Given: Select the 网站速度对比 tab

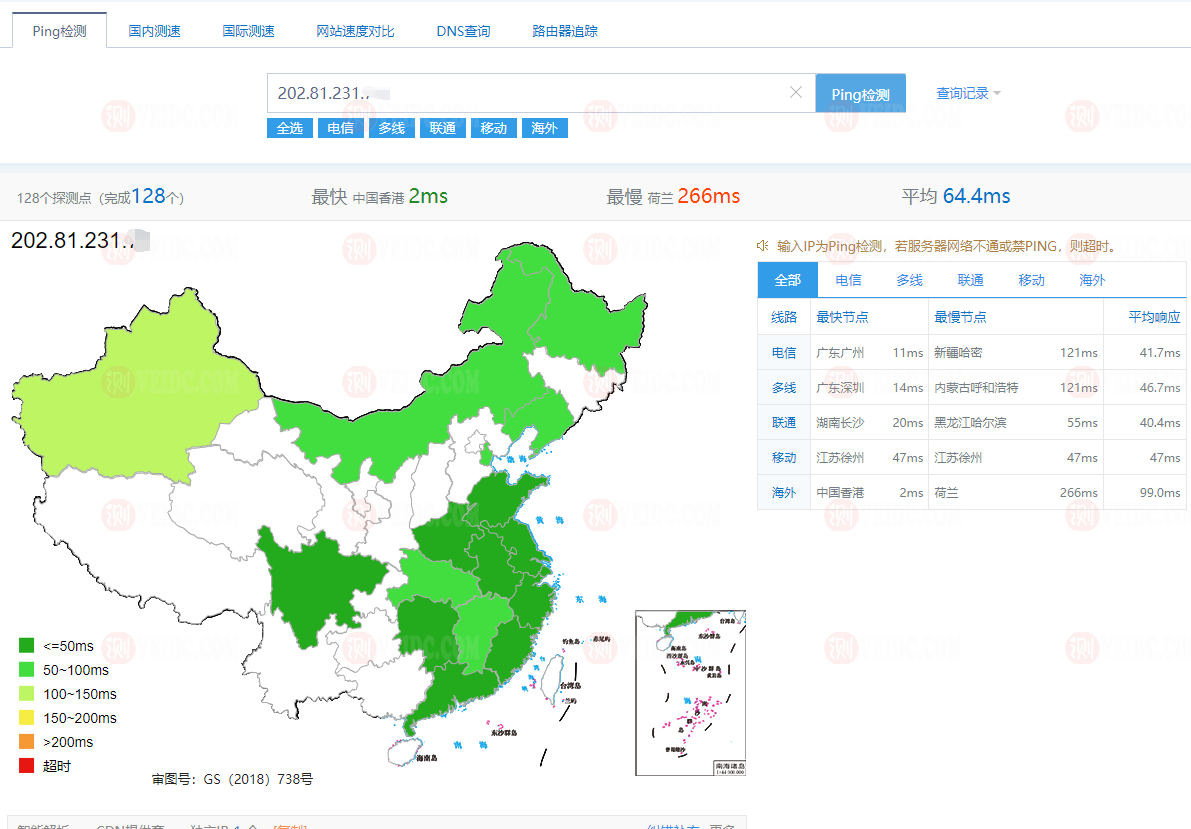Looking at the screenshot, I should pyautogui.click(x=354, y=31).
